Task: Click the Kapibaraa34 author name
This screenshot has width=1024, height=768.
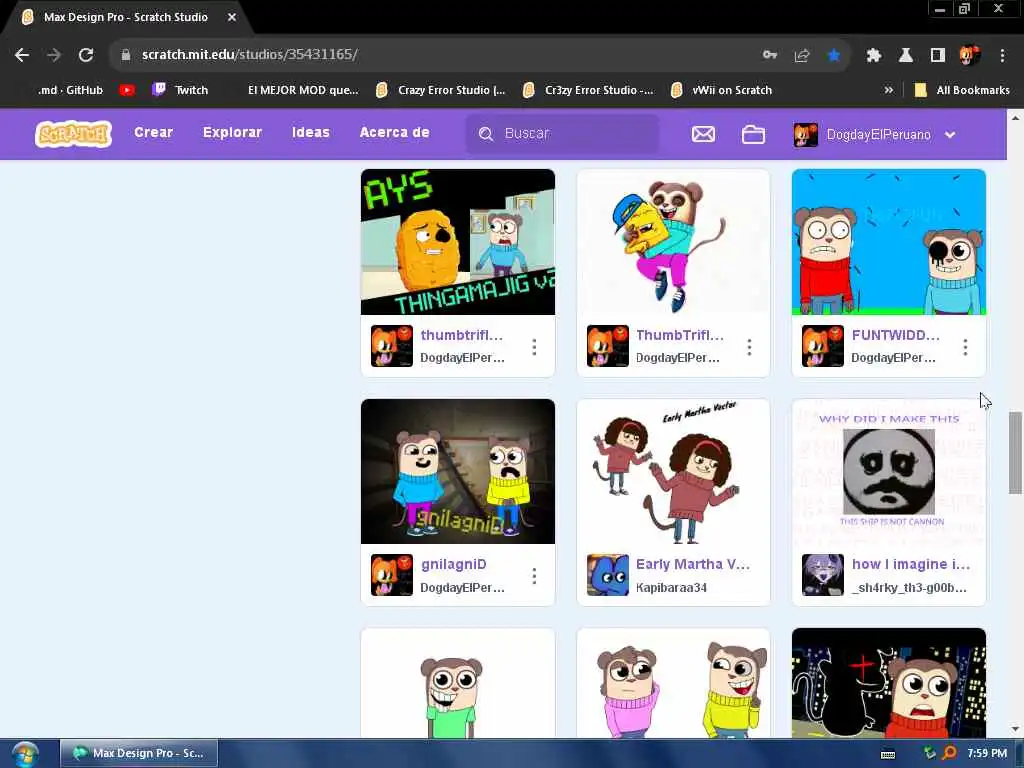Action: (671, 588)
